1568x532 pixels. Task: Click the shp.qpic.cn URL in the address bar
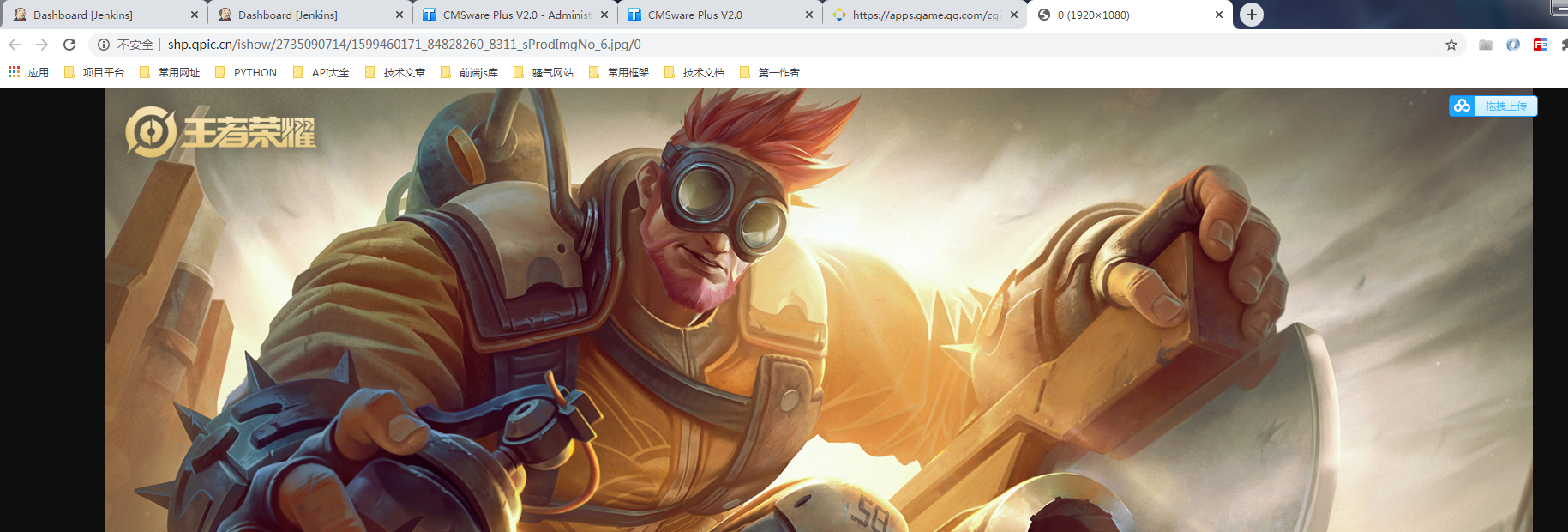coord(405,45)
